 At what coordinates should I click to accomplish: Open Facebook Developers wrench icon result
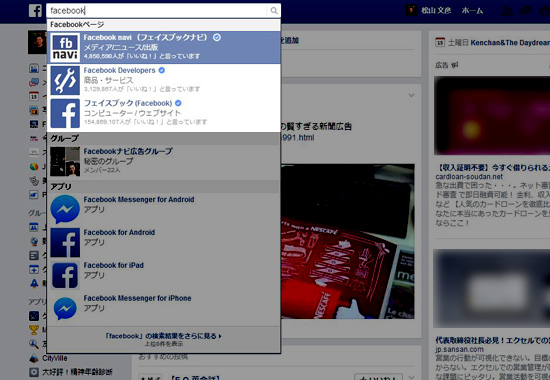(x=65, y=80)
